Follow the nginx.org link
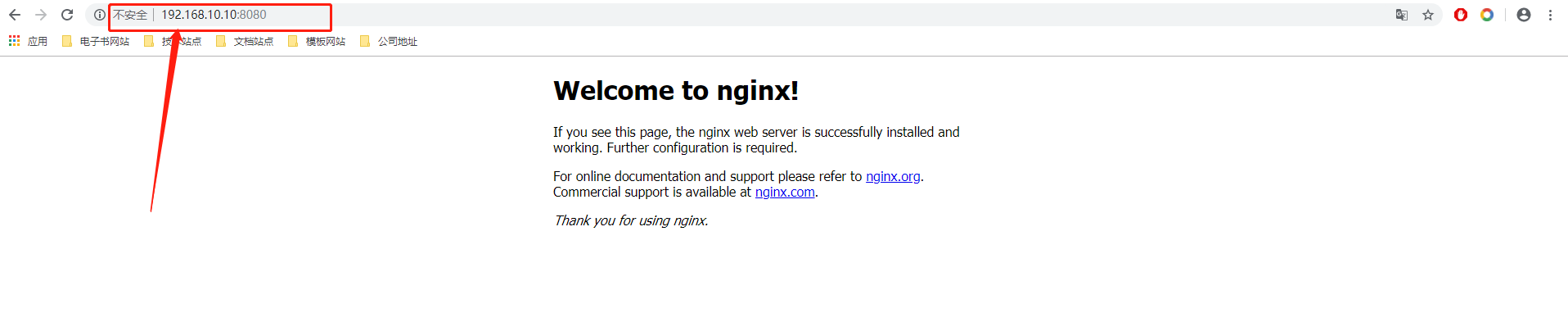1568x331 pixels. 893,176
